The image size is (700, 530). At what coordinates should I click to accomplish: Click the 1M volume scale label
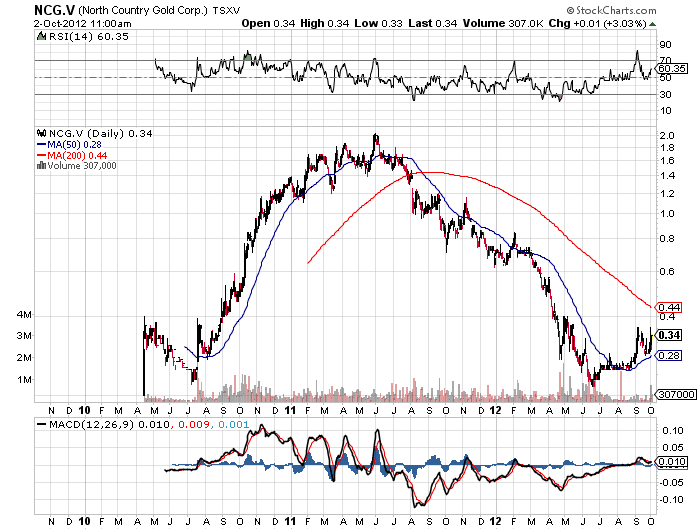24,380
